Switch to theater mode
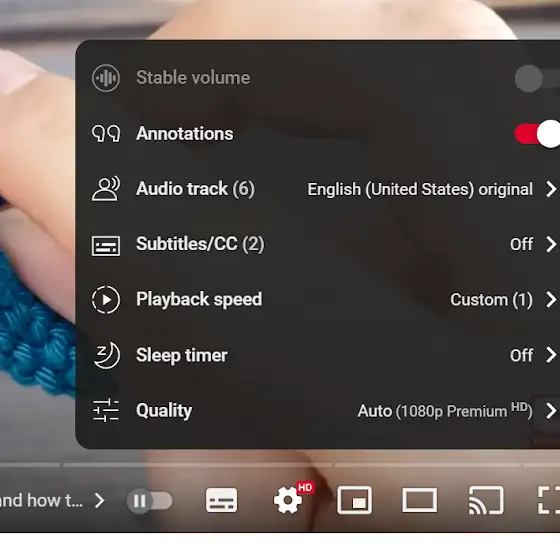The image size is (560, 560). coord(420,500)
